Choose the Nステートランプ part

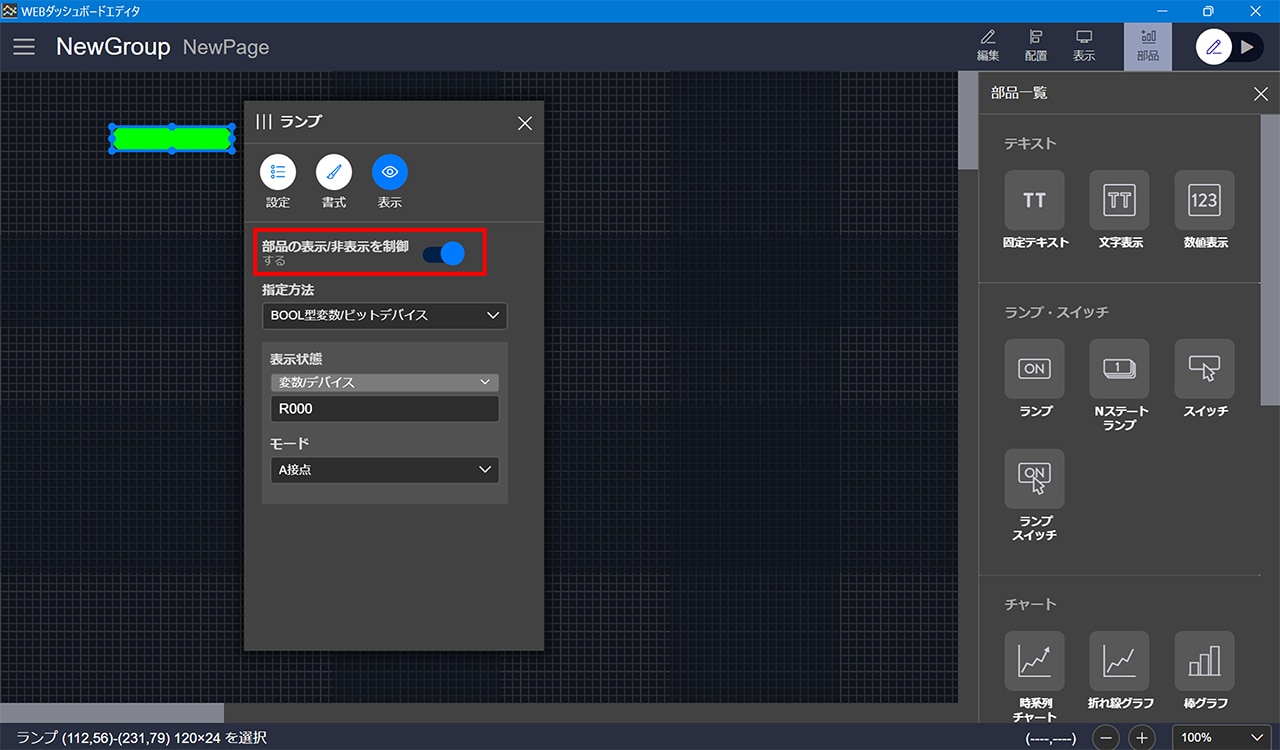click(1119, 369)
